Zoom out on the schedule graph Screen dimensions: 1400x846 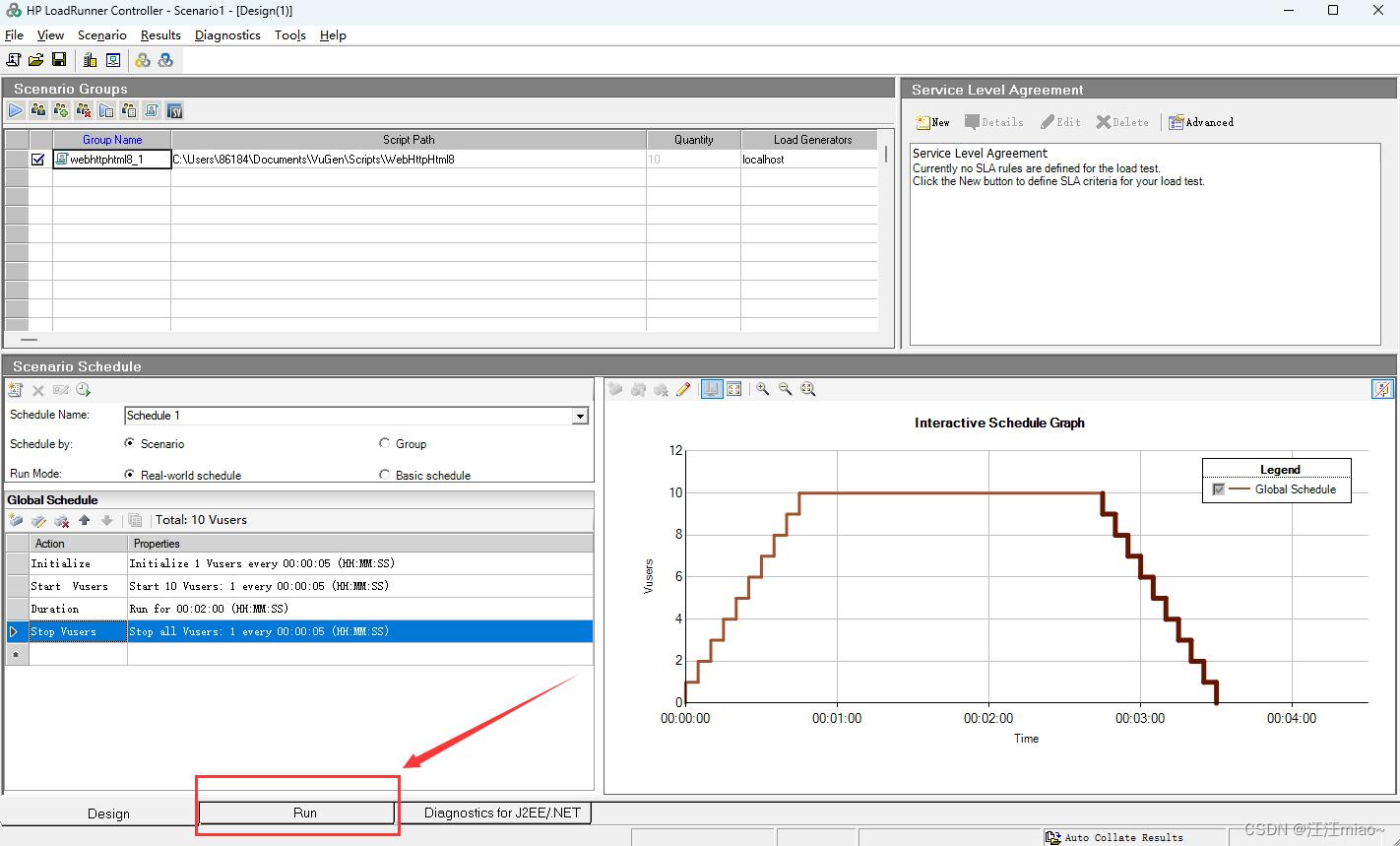click(786, 389)
